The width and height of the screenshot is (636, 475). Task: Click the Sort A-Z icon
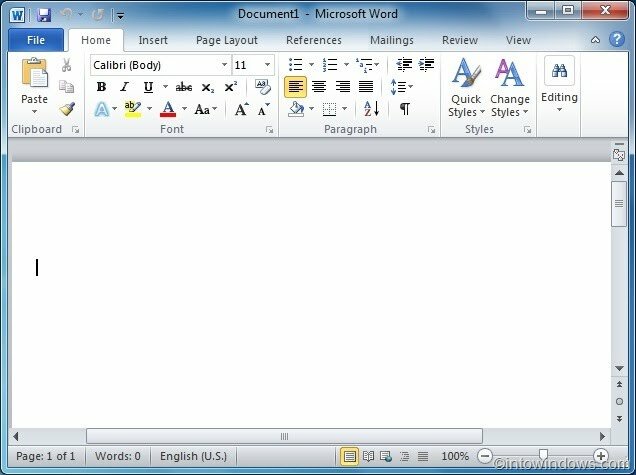tap(372, 109)
